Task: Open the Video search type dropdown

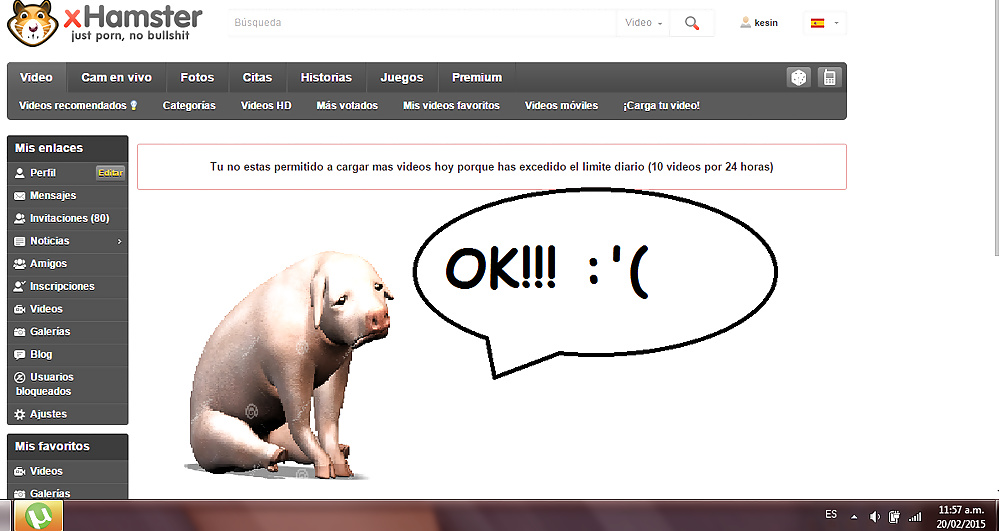Action: coord(643,23)
